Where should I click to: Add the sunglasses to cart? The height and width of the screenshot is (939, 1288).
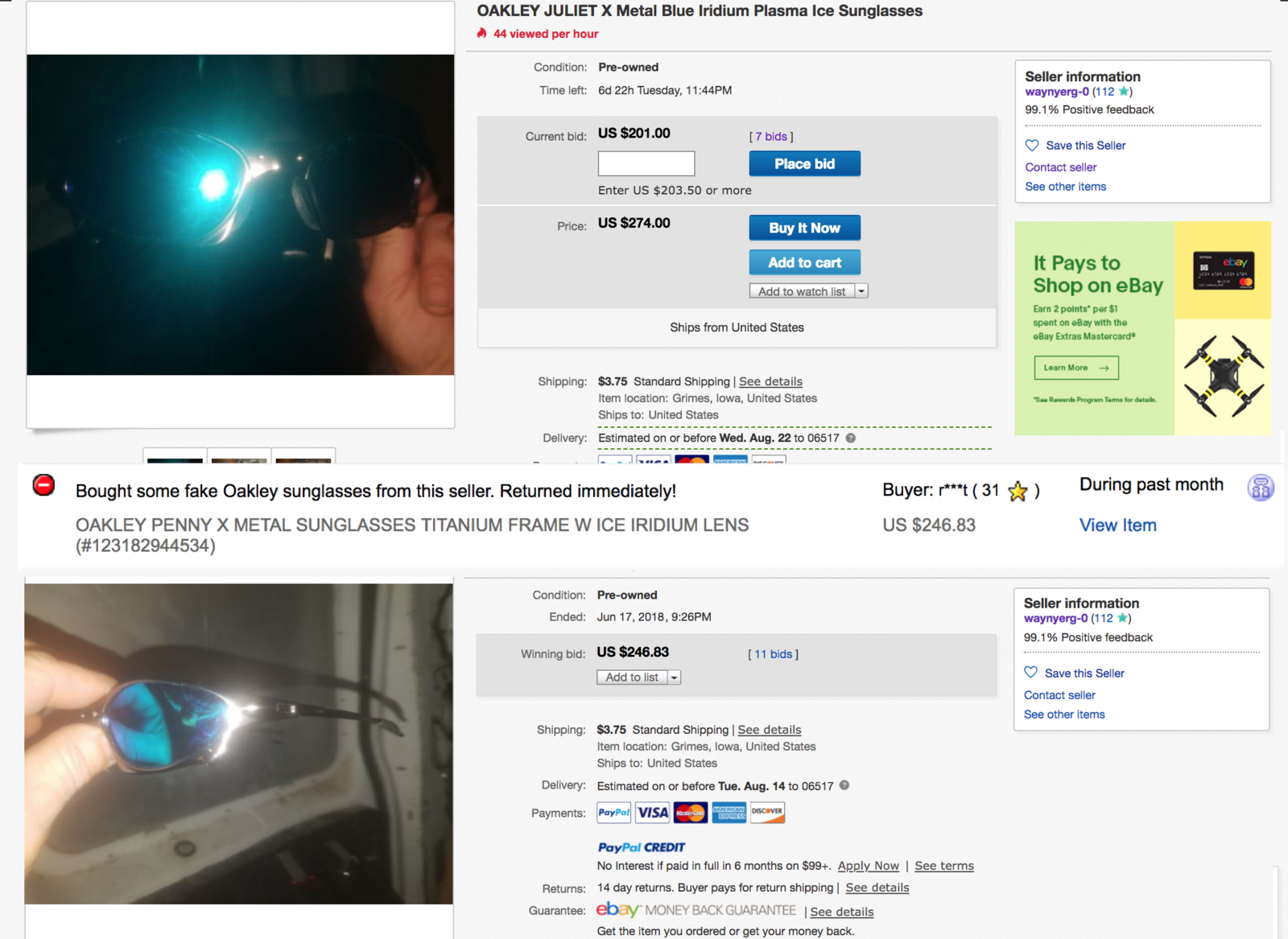tap(804, 262)
